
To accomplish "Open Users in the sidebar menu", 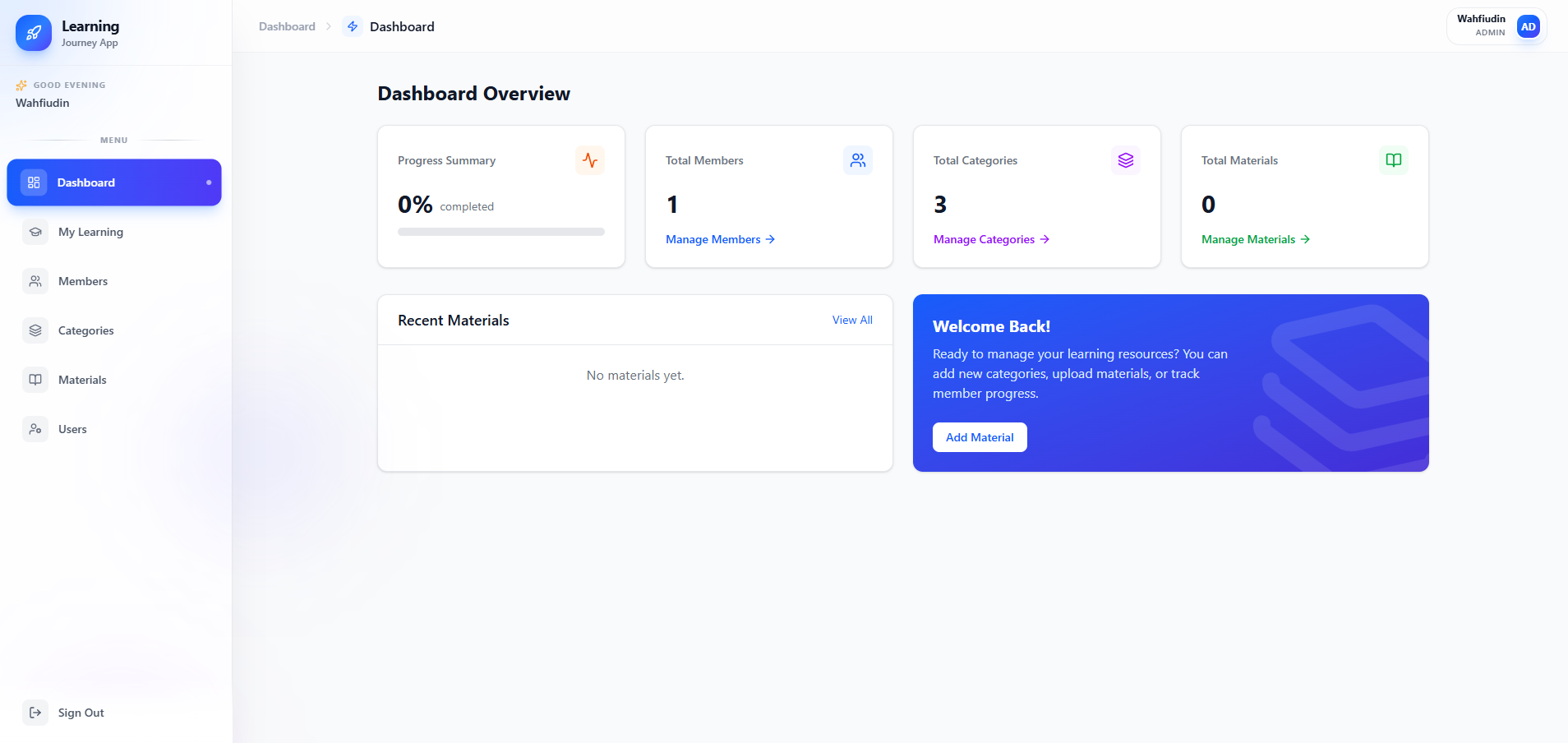I will point(114,429).
